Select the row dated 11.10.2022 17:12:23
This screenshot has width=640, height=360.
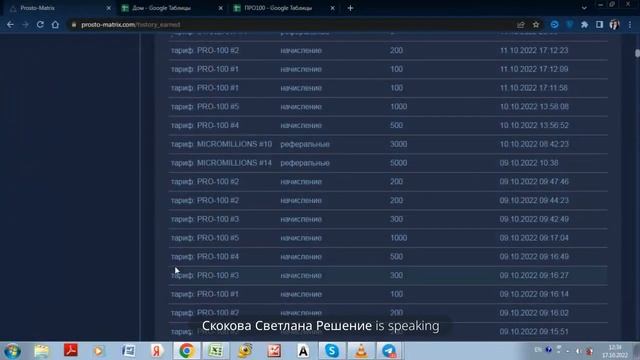click(388, 51)
